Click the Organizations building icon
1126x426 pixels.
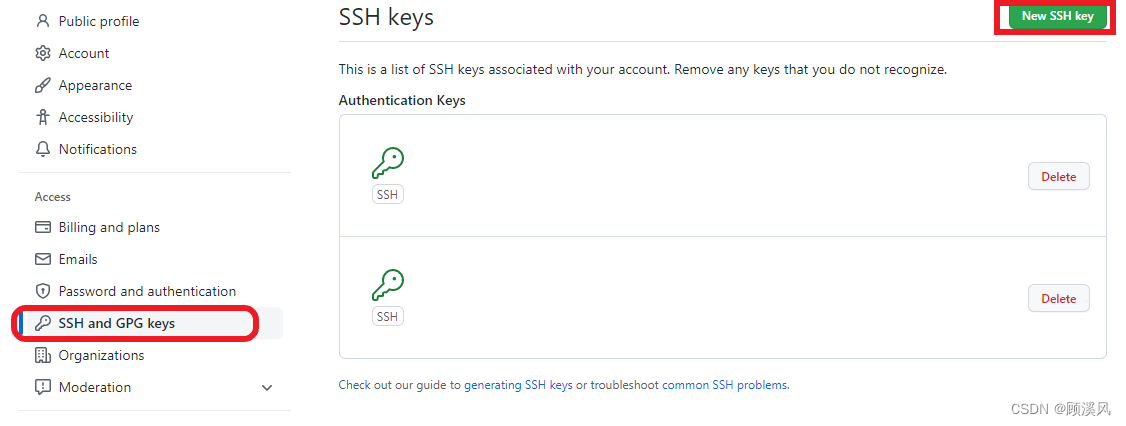click(x=42, y=355)
